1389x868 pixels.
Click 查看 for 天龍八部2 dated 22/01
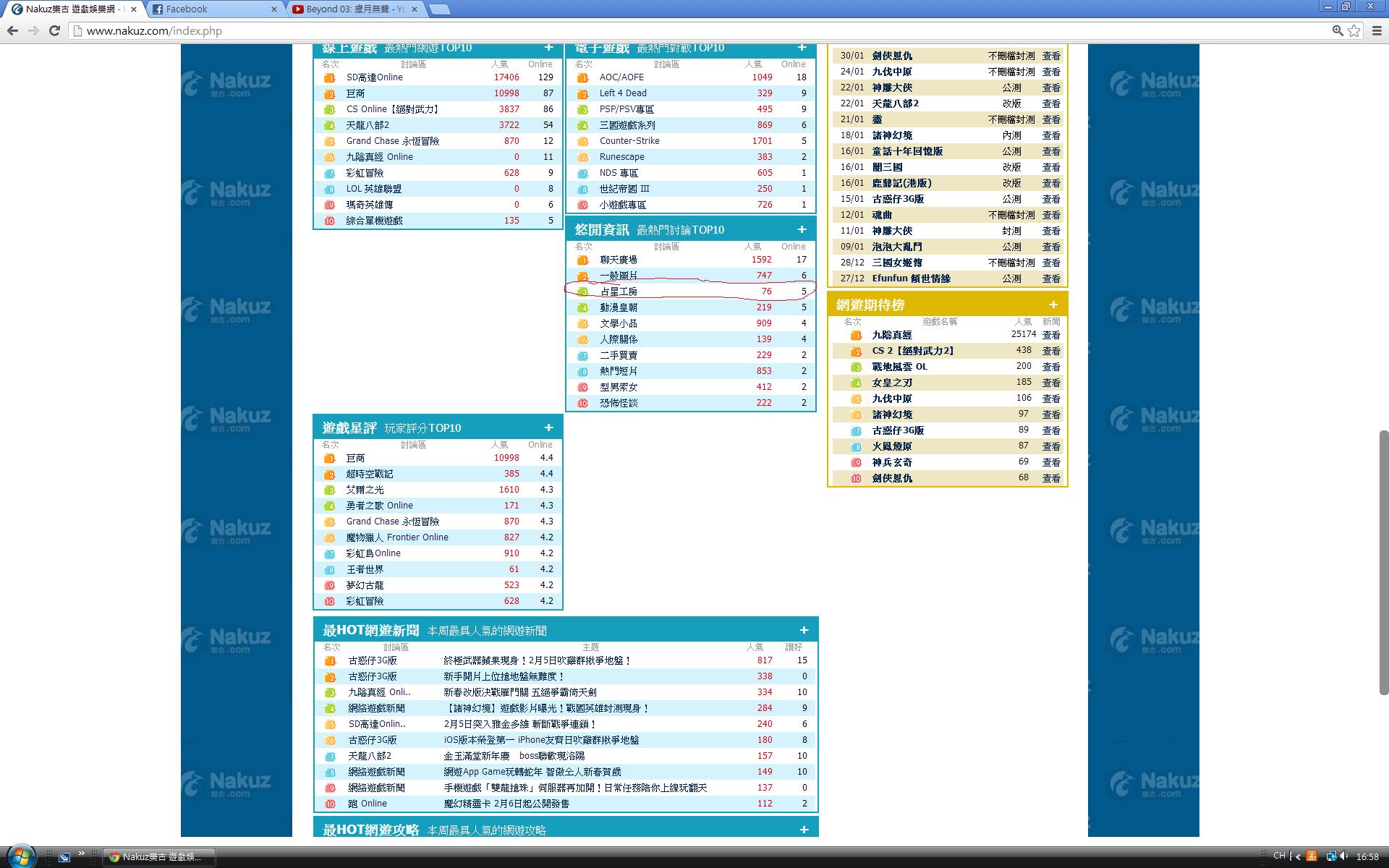pos(1051,103)
